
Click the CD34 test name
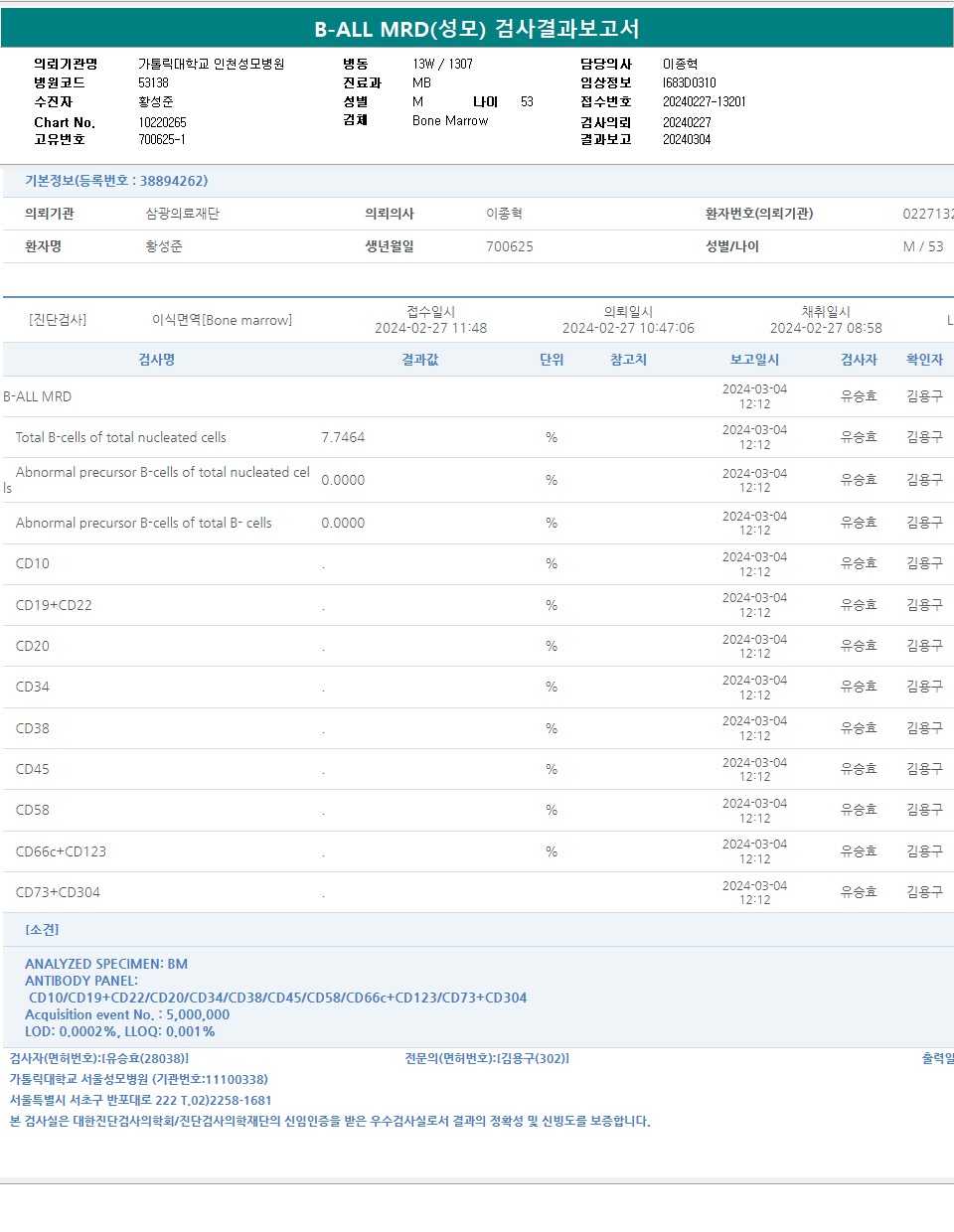[33, 687]
